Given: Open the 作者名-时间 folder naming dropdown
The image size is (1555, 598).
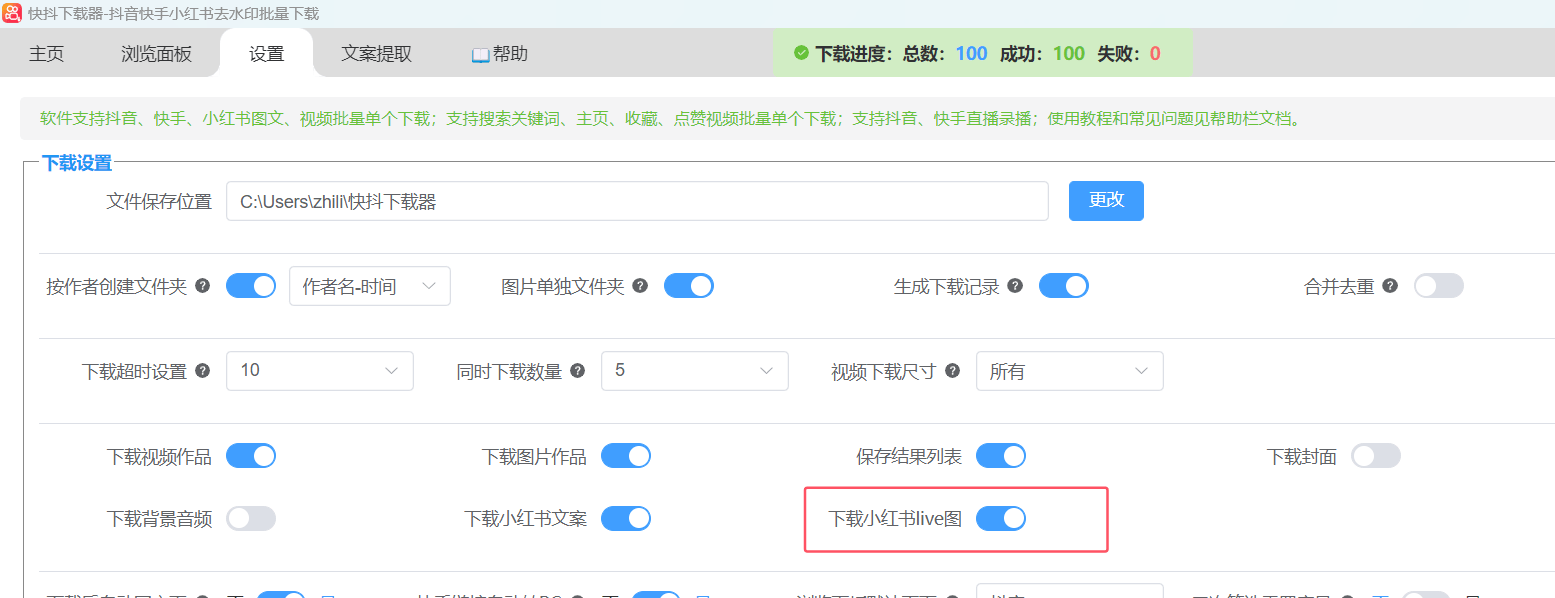Looking at the screenshot, I should click(370, 286).
